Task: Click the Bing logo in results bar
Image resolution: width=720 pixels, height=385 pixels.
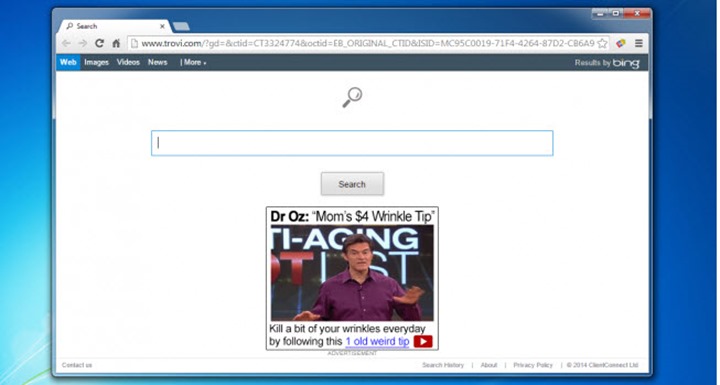Action: (626, 63)
